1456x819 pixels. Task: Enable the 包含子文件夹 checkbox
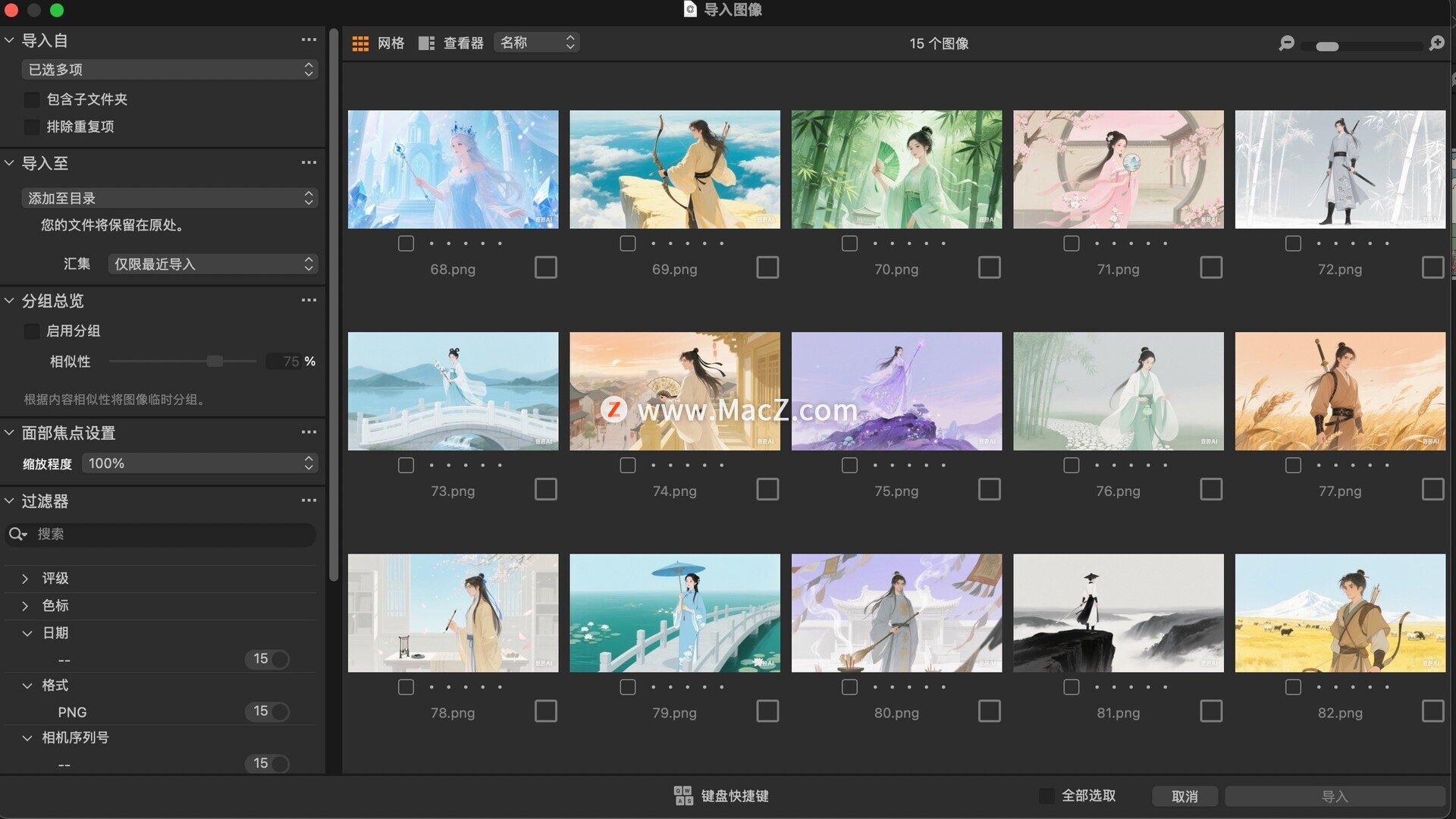31,99
